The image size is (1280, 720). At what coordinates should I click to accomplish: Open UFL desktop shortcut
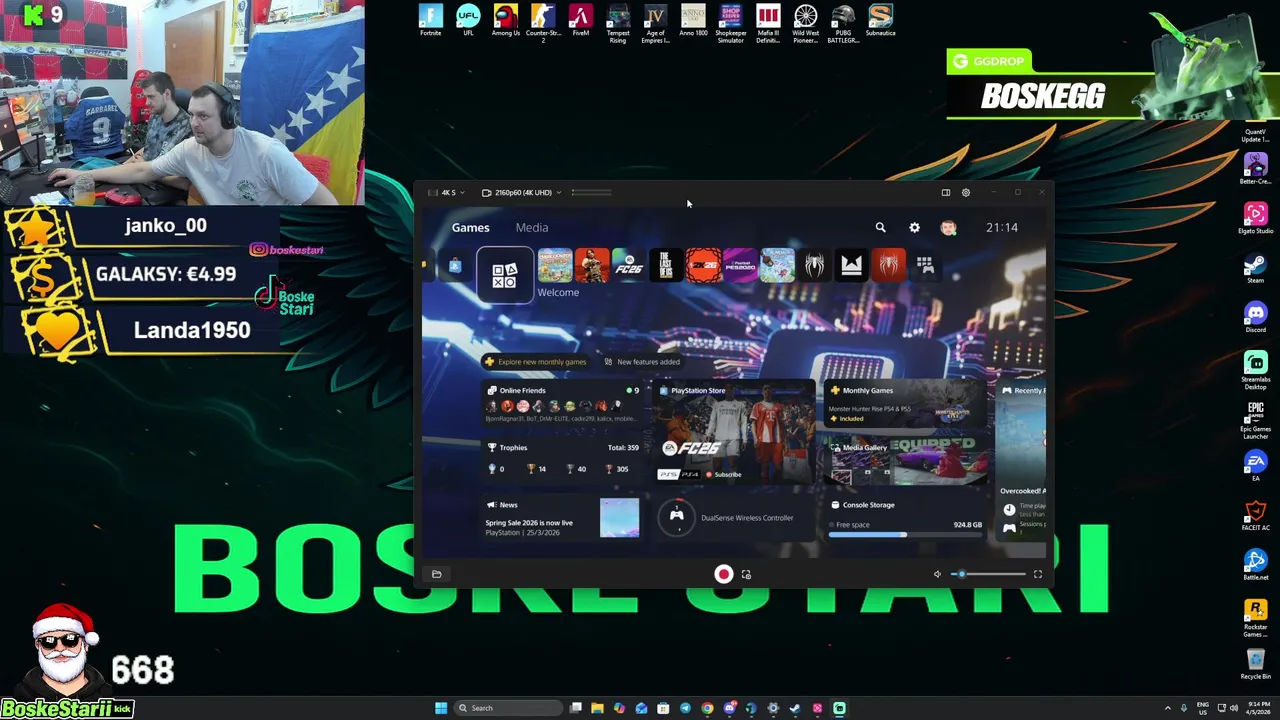[x=468, y=22]
